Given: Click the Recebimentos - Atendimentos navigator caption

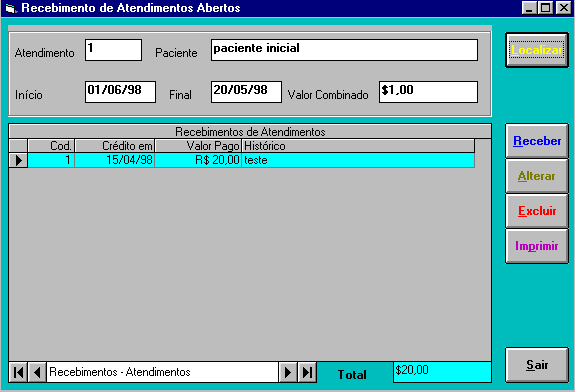Looking at the screenshot, I should tap(162, 373).
